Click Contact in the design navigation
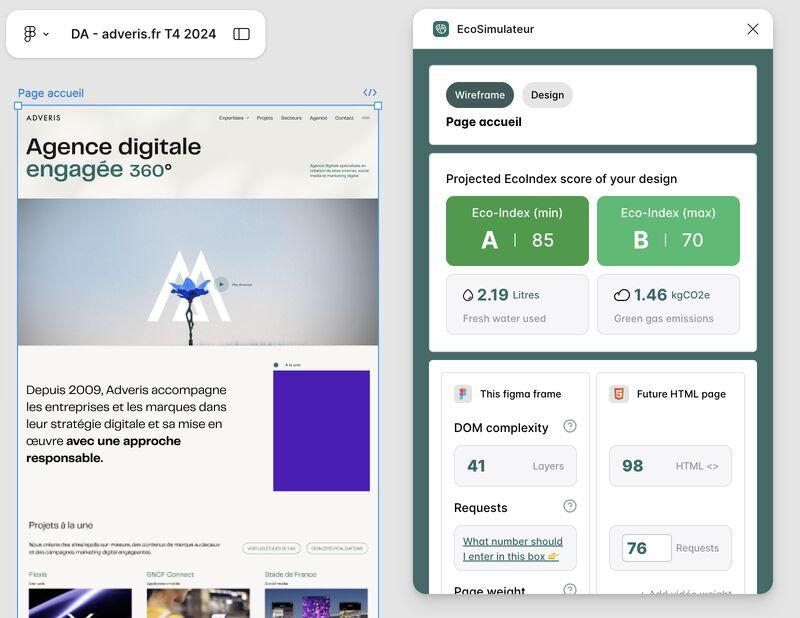The height and width of the screenshot is (618, 800). (344, 118)
